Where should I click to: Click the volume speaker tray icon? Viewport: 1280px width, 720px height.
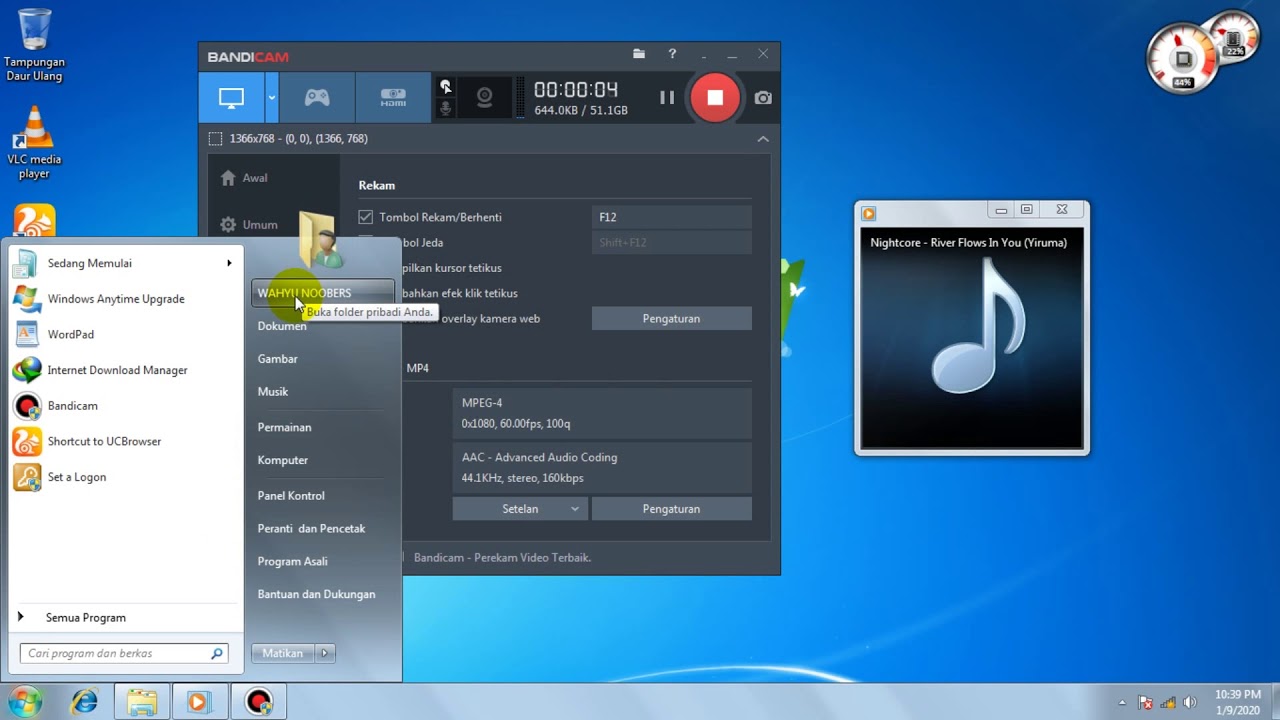coord(1189,703)
